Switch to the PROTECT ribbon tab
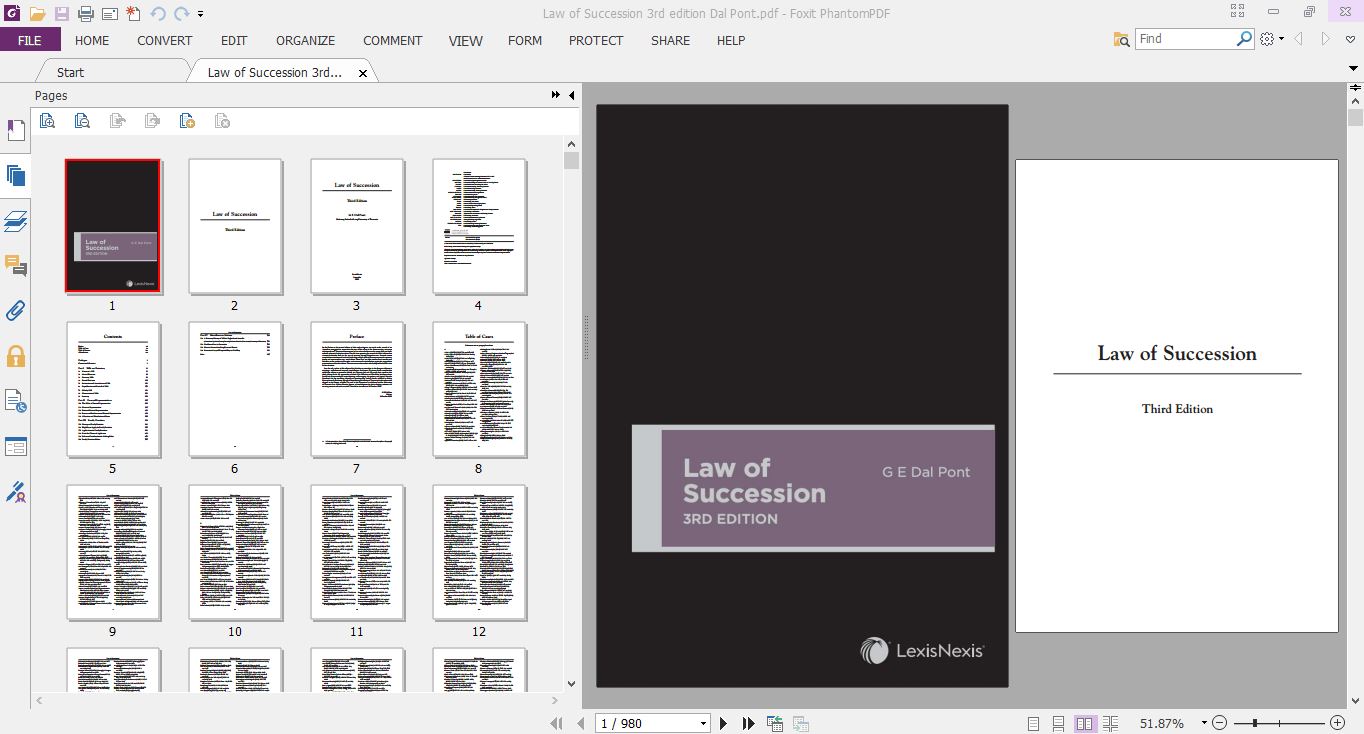The width and height of the screenshot is (1364, 734). [596, 40]
